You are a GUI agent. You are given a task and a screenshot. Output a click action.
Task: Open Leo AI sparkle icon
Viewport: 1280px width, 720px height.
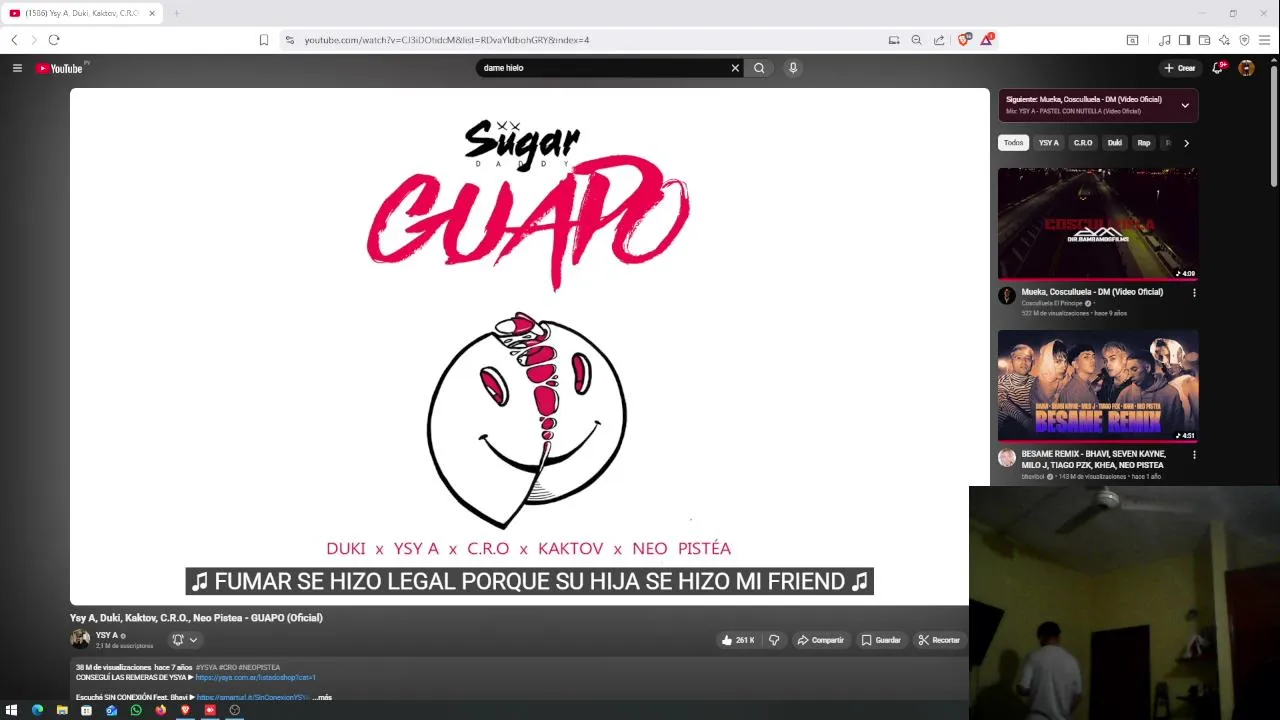(1224, 40)
